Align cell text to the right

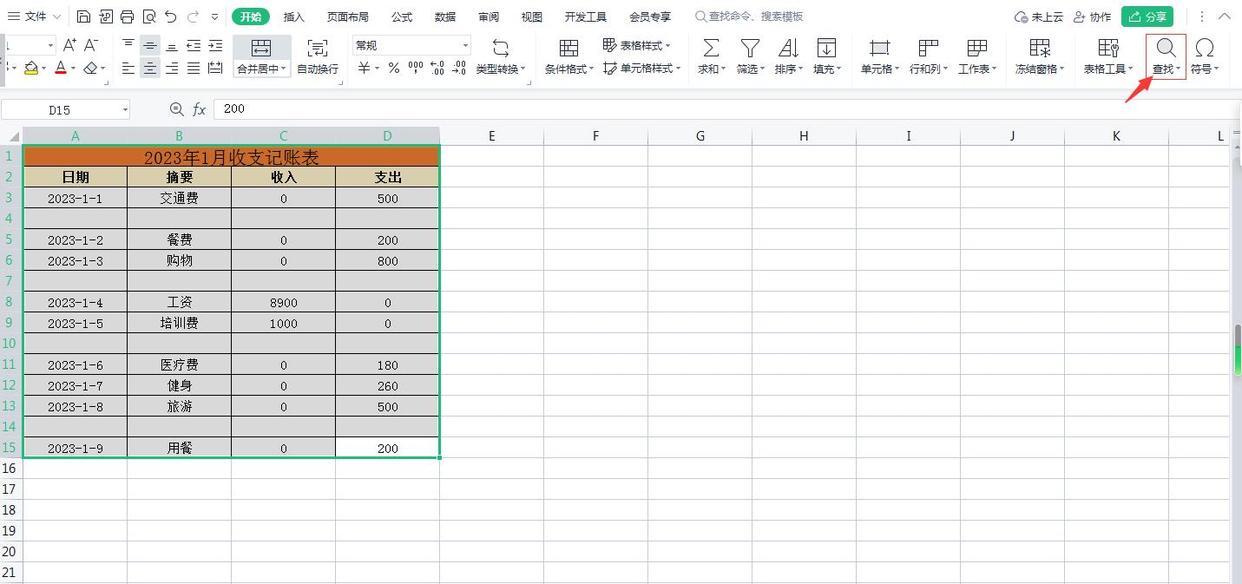tap(172, 68)
